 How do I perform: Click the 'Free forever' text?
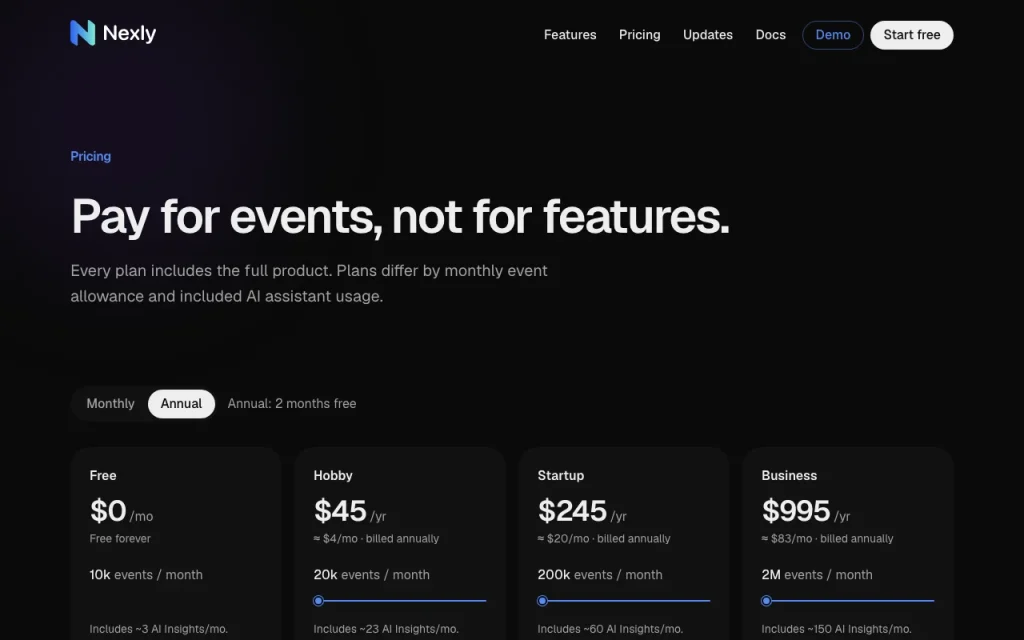click(x=120, y=539)
